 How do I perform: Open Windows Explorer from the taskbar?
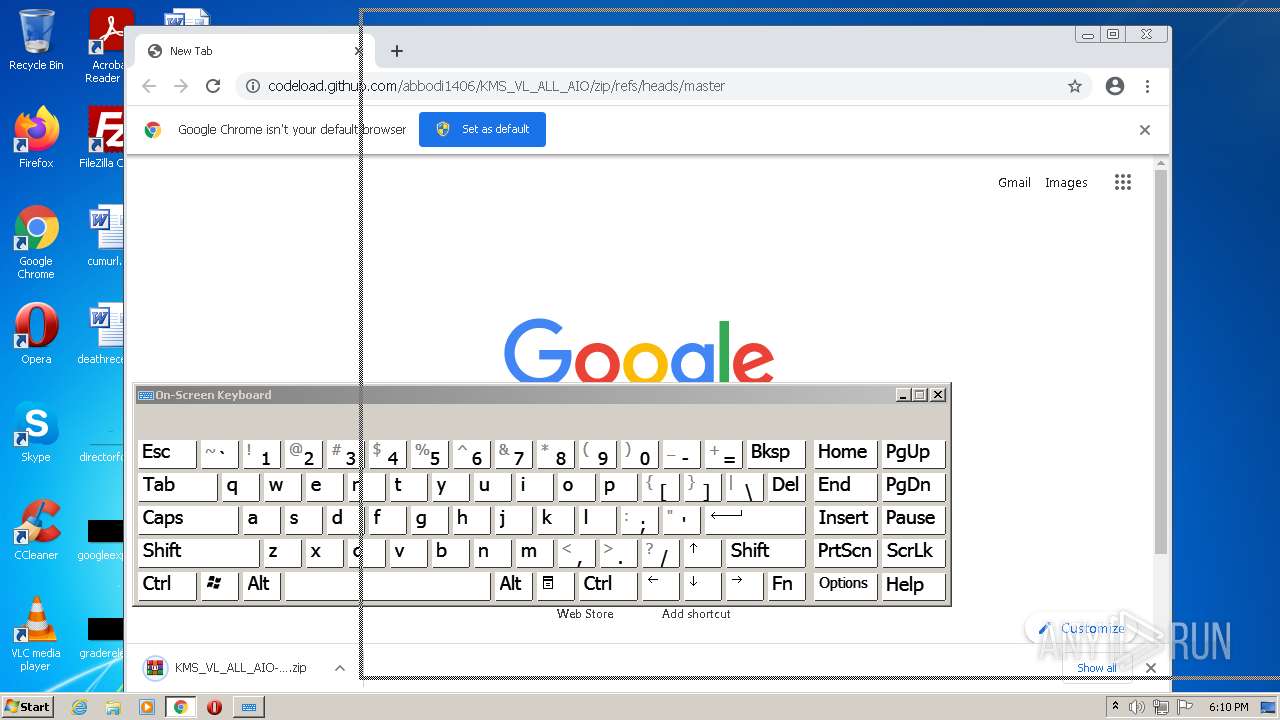click(113, 707)
